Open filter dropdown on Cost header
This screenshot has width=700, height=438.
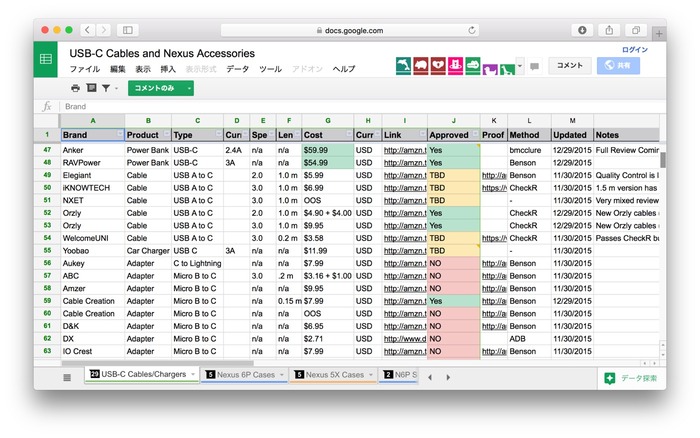coord(349,134)
